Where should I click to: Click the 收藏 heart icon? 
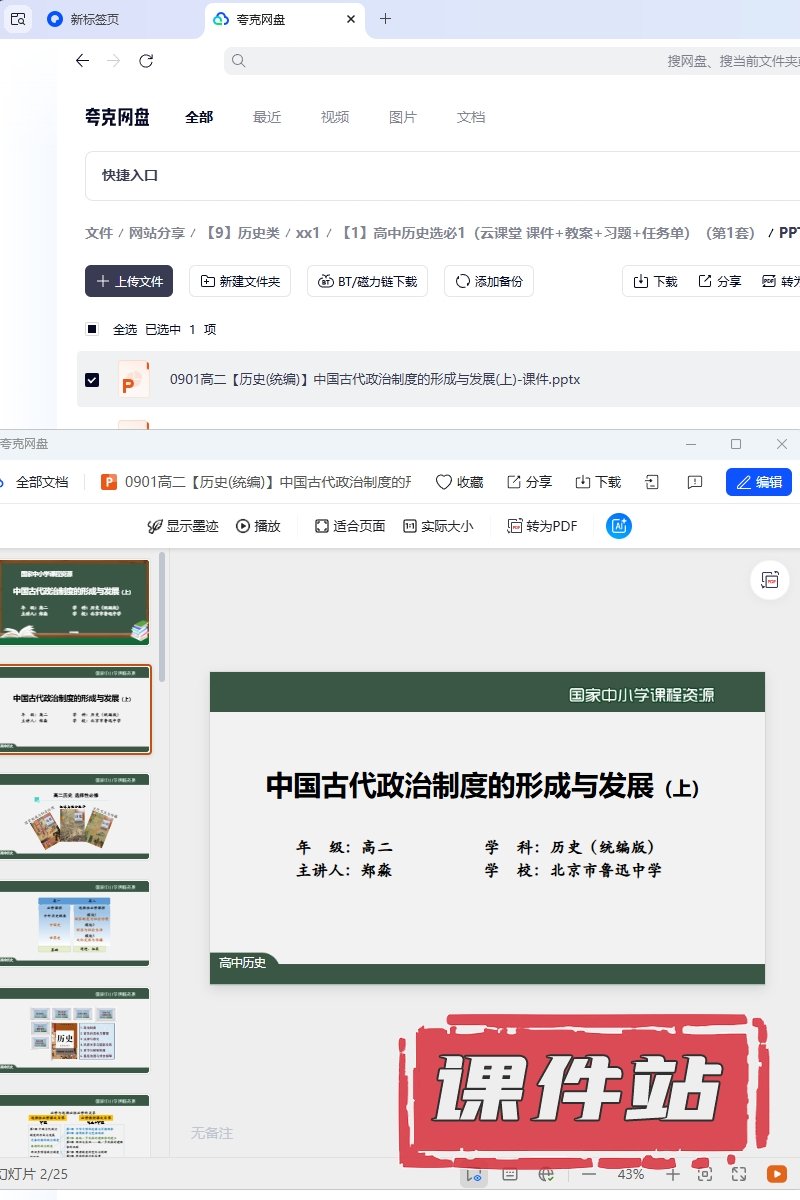click(x=444, y=482)
